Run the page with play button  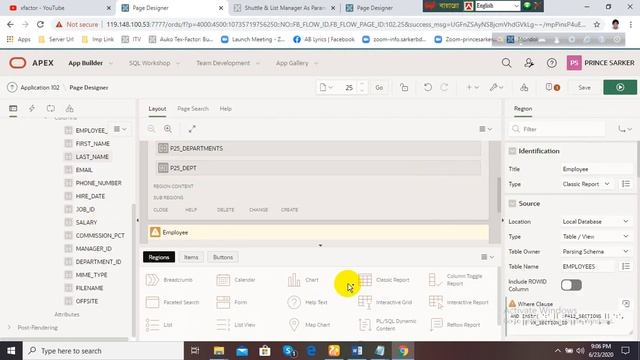point(620,87)
